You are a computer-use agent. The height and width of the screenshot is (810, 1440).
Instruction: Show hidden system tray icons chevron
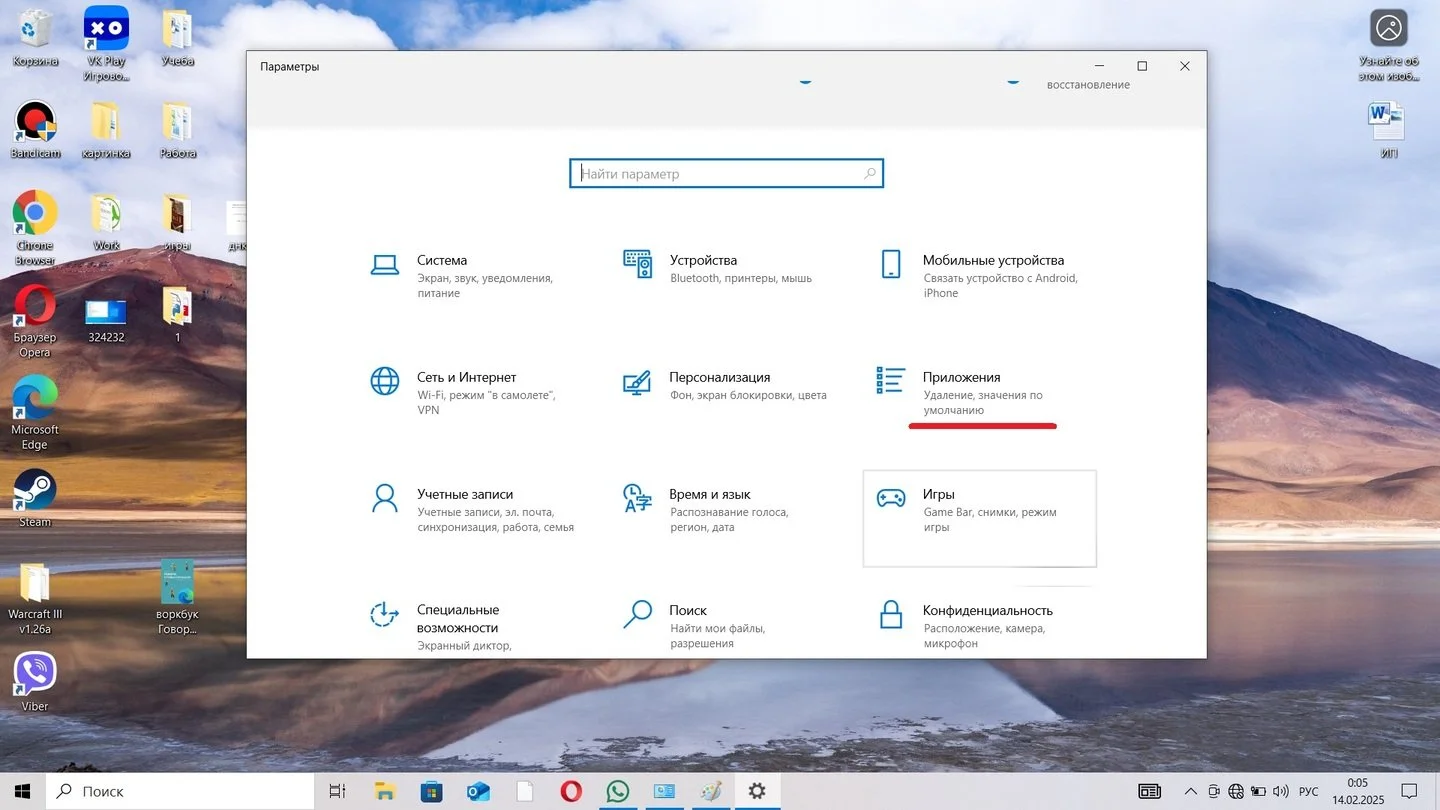1190,791
